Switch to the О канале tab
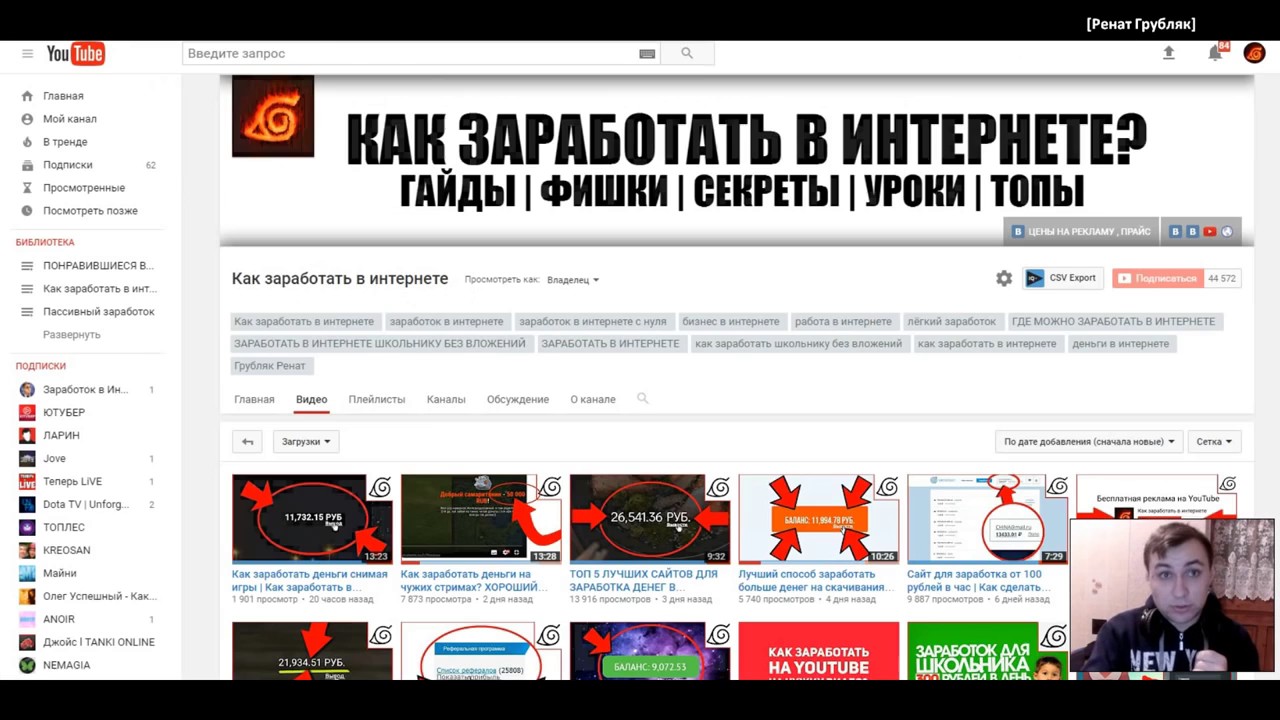1280x720 pixels. coord(593,399)
